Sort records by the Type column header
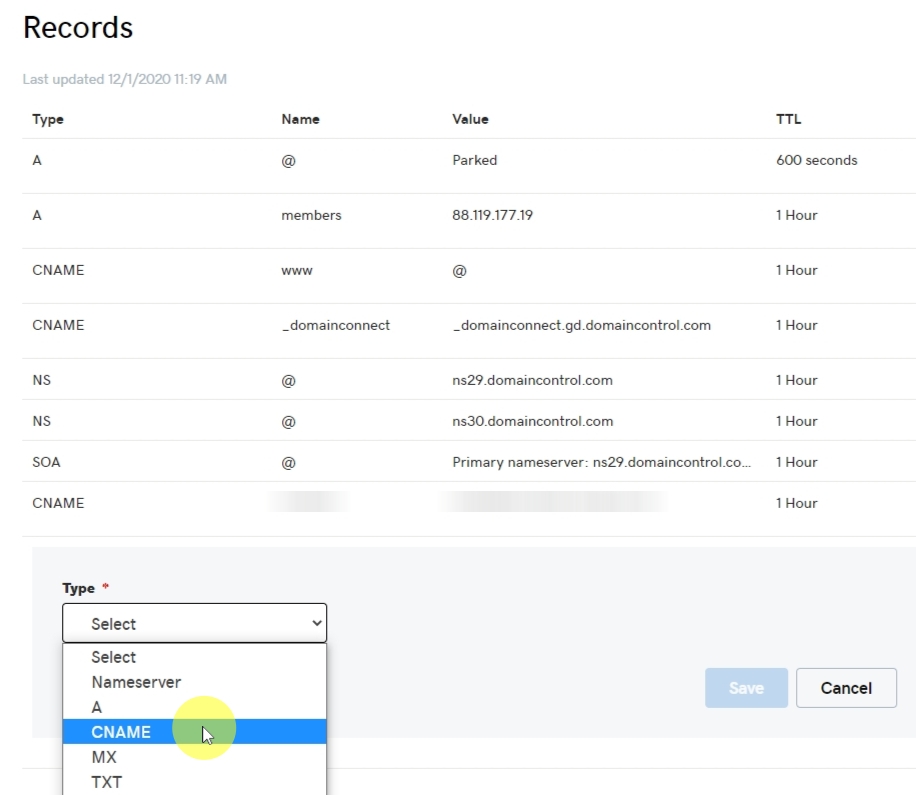Image resolution: width=916 pixels, height=795 pixels. [x=49, y=119]
